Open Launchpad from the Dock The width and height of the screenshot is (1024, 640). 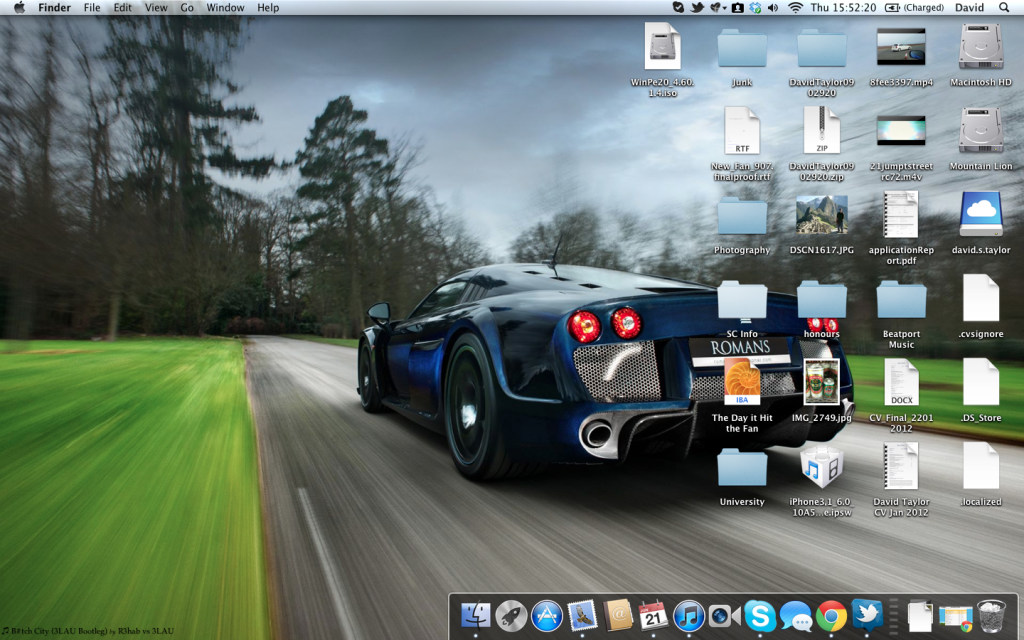[511, 616]
